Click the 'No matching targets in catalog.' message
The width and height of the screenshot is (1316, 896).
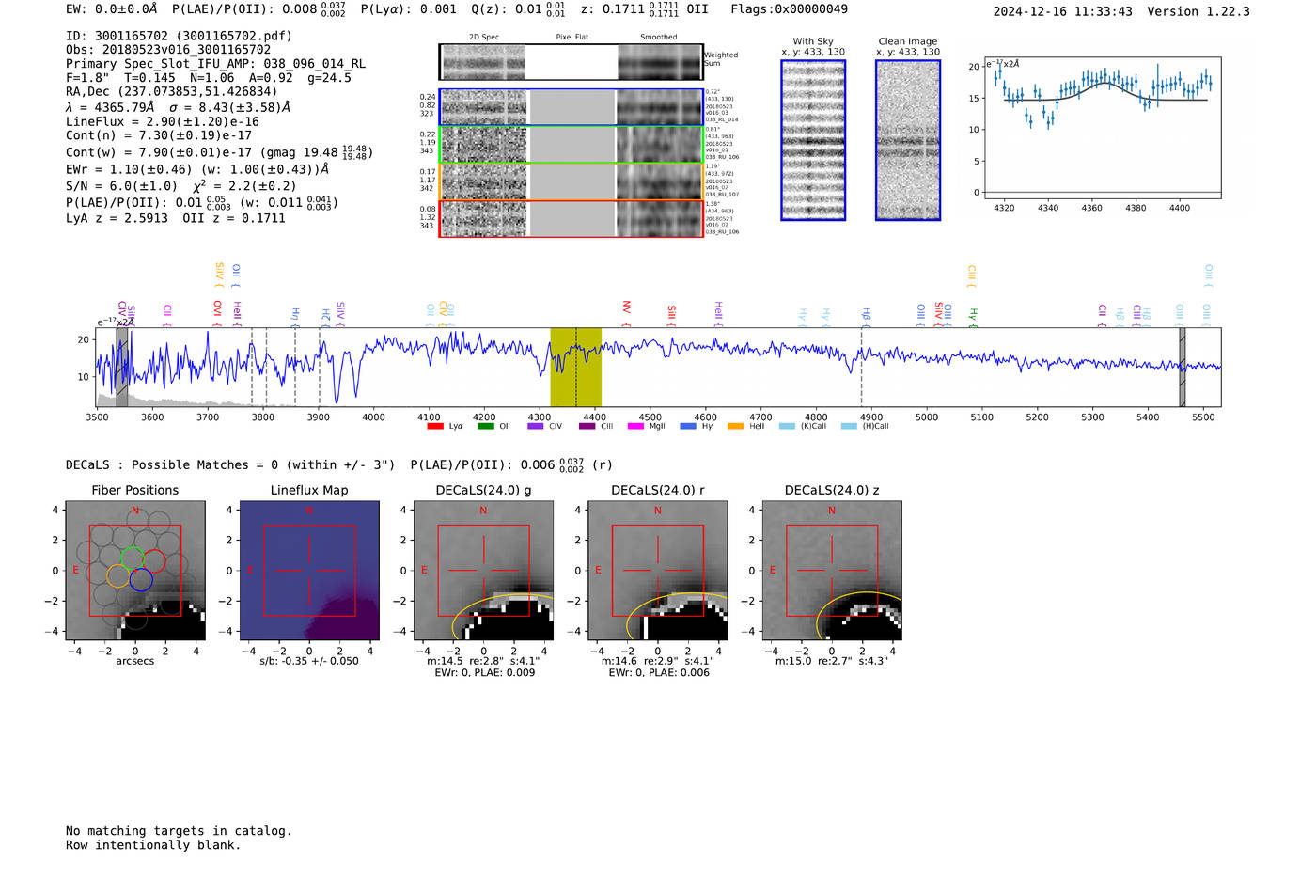pos(179,831)
